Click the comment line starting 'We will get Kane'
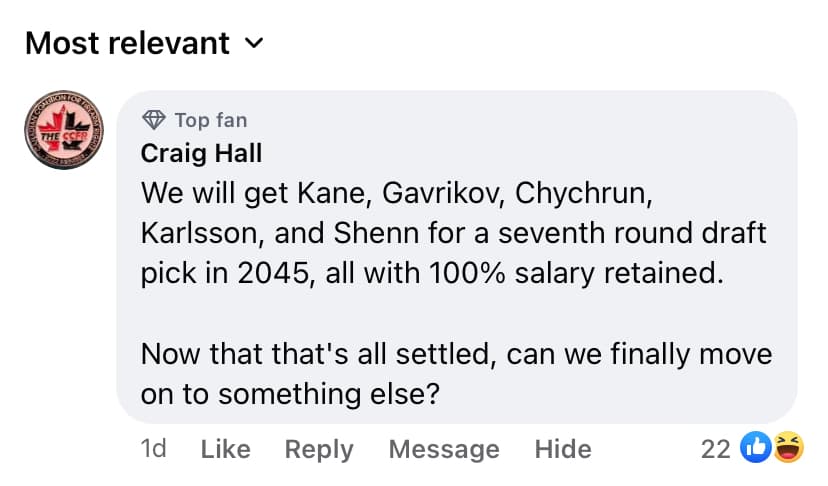828x486 pixels. [396, 191]
